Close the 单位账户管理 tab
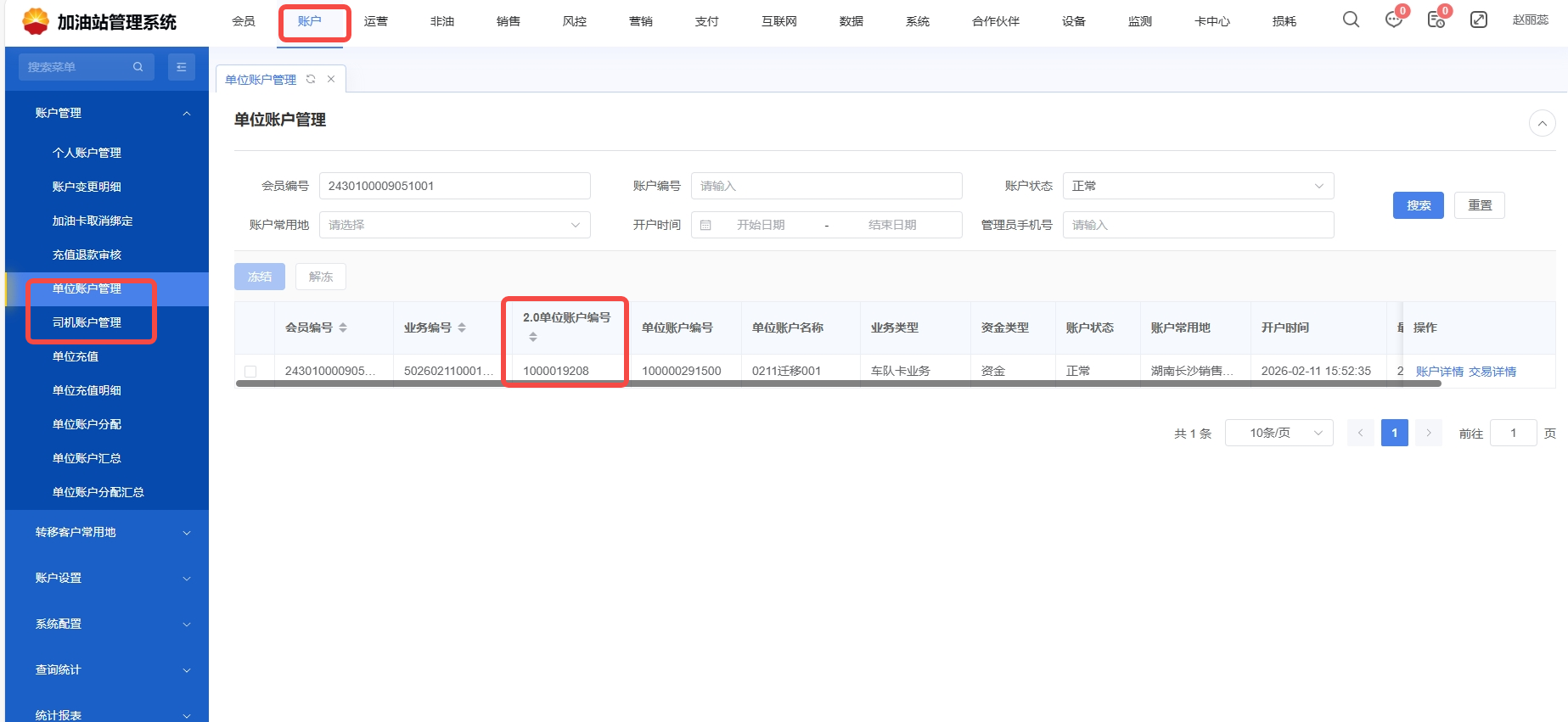Viewport: 1568px width, 722px height. [331, 79]
